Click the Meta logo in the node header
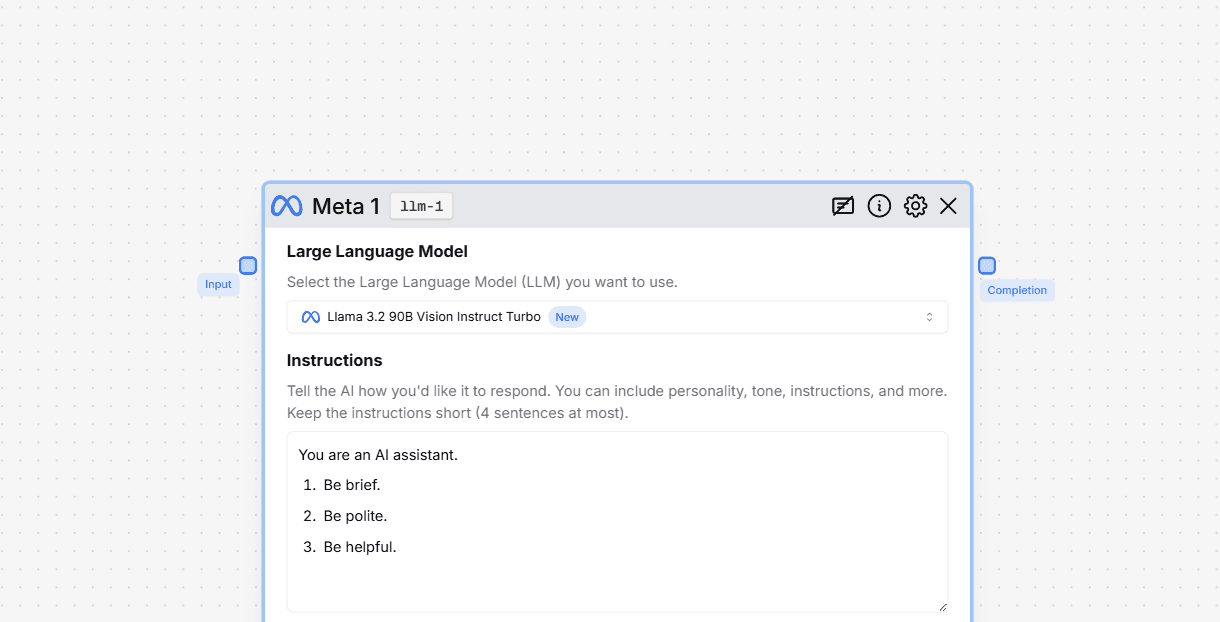1220x622 pixels. (287, 206)
